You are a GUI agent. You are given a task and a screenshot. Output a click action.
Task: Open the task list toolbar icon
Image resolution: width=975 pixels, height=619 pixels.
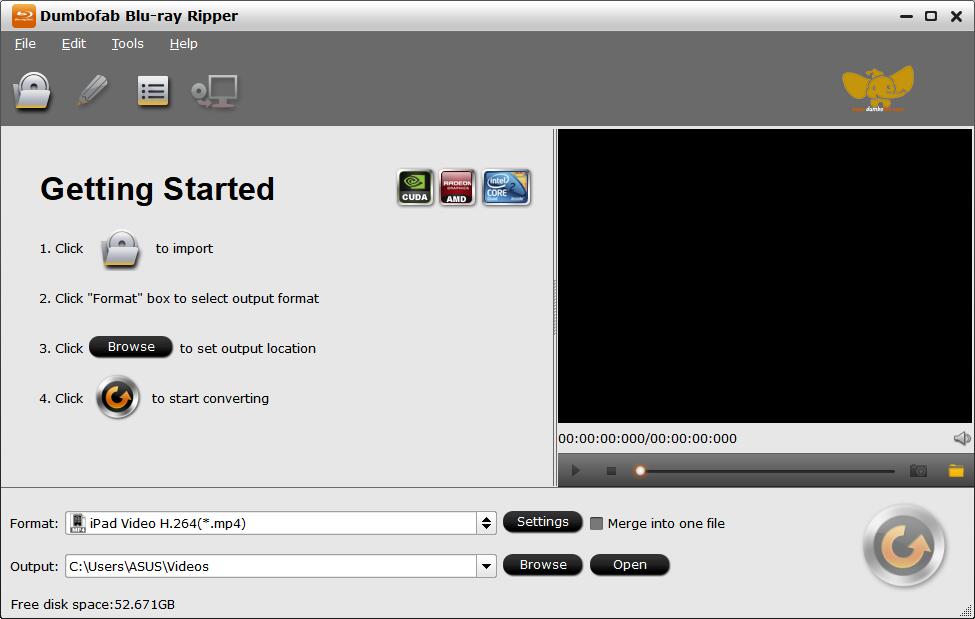tap(153, 92)
